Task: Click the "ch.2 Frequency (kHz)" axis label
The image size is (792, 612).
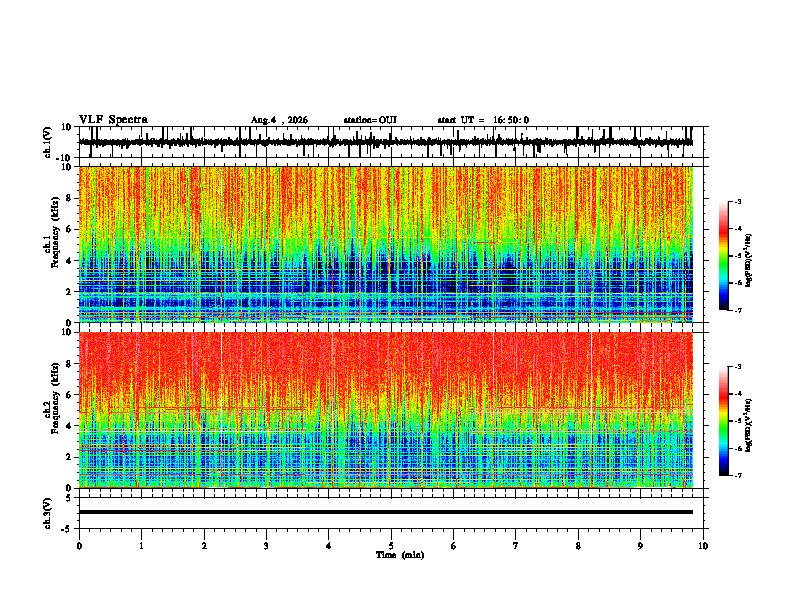Action: coord(51,397)
